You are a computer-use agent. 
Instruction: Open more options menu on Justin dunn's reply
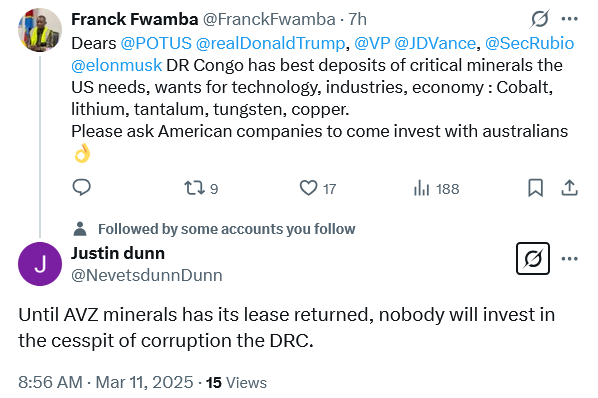[x=570, y=259]
